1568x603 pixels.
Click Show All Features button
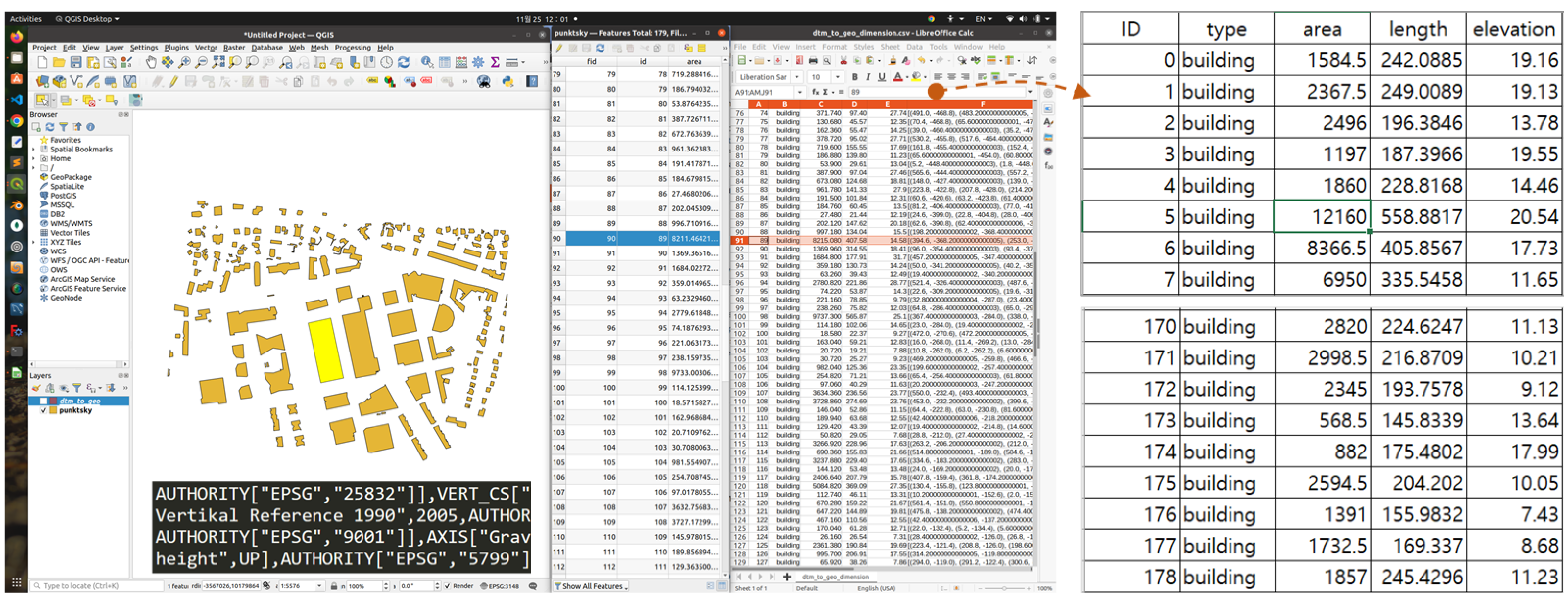[x=591, y=586]
